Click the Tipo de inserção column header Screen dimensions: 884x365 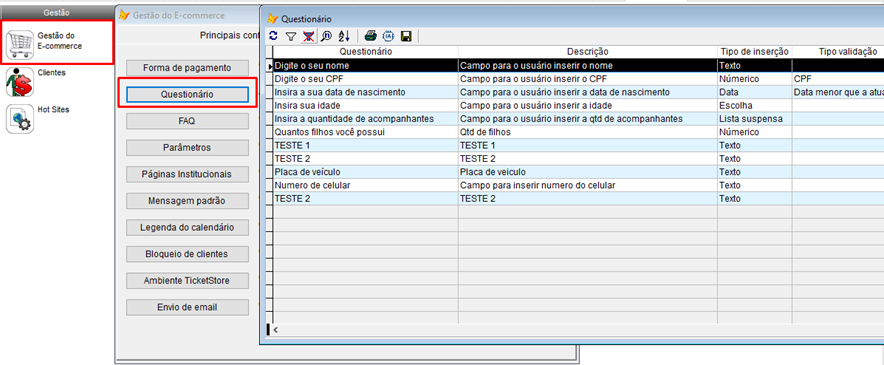click(x=754, y=52)
